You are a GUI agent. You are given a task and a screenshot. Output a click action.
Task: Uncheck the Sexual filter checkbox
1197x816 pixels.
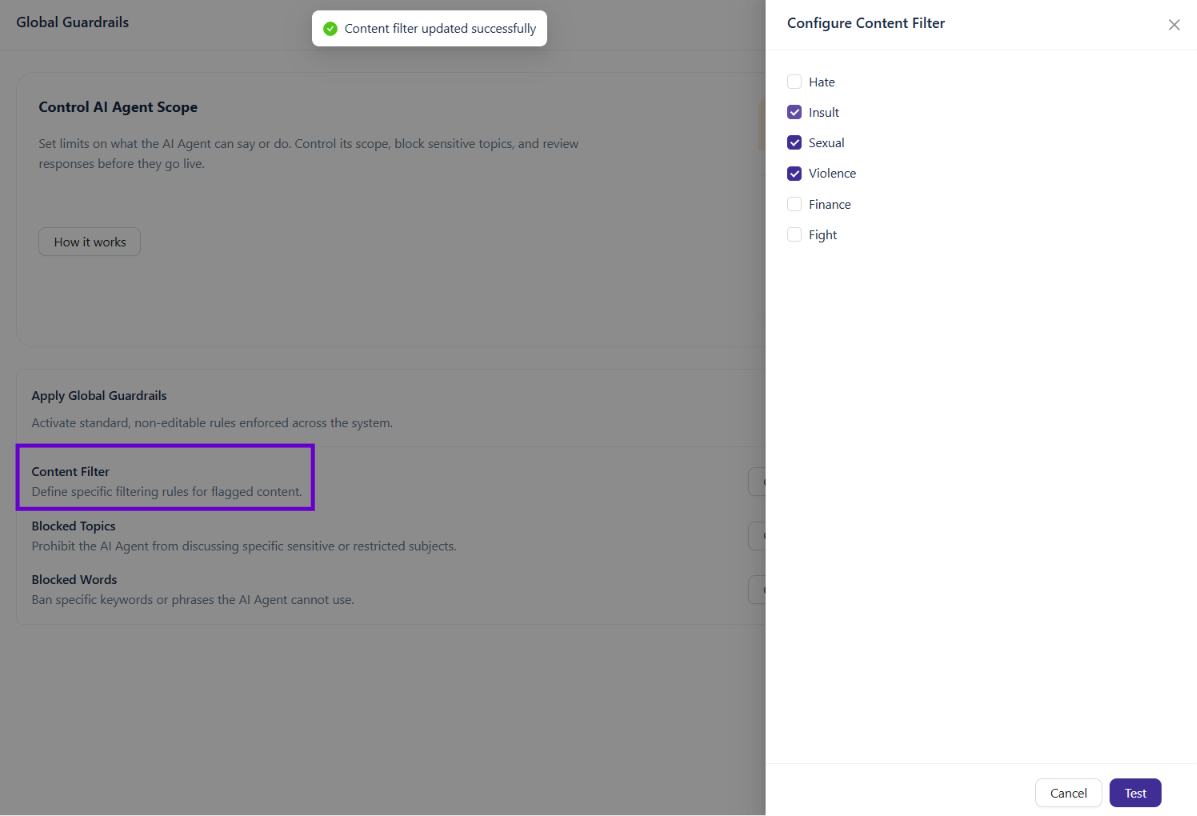coord(794,143)
